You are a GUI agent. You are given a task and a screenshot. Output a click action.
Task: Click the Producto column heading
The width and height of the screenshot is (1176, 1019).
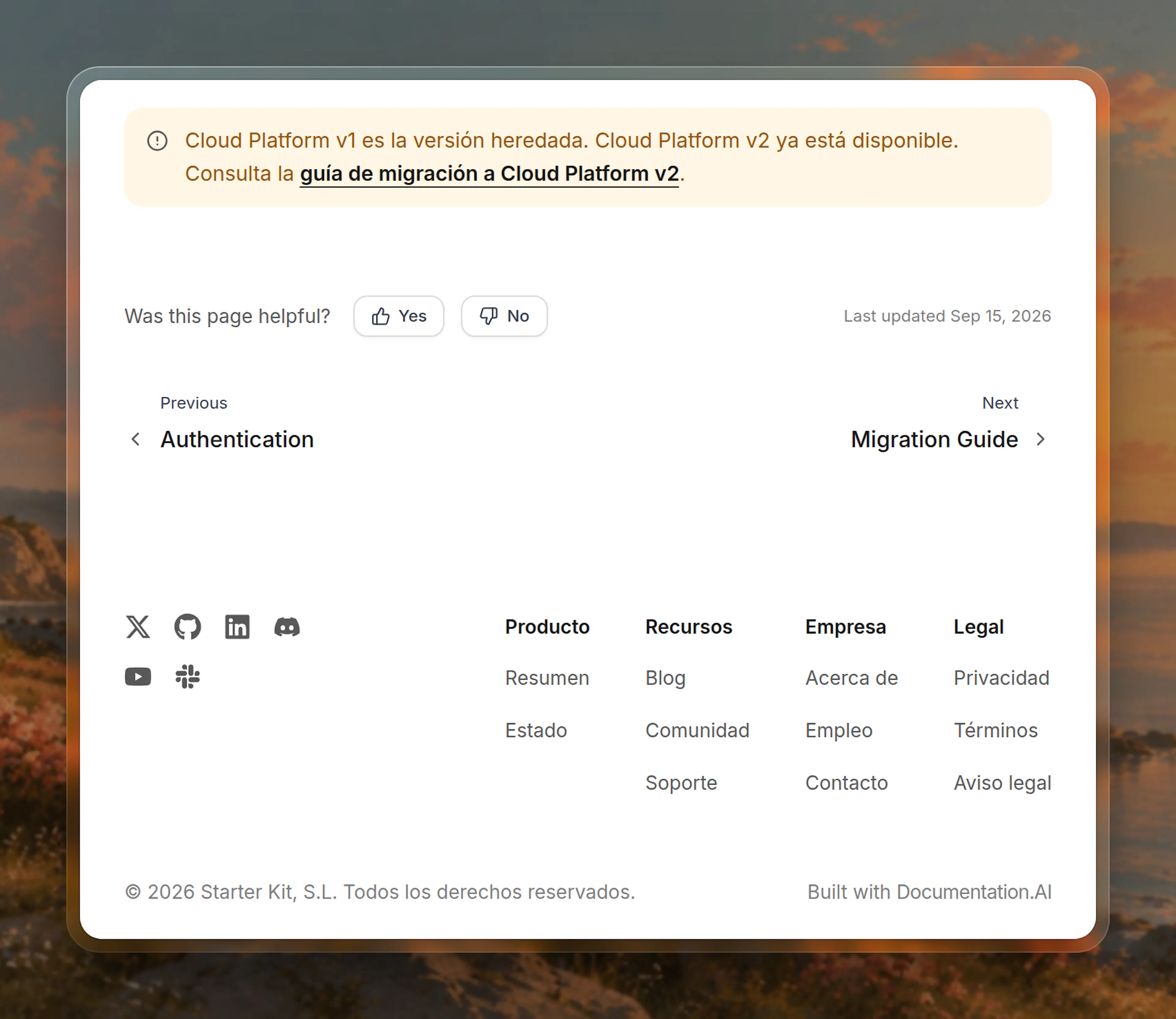[x=547, y=627]
